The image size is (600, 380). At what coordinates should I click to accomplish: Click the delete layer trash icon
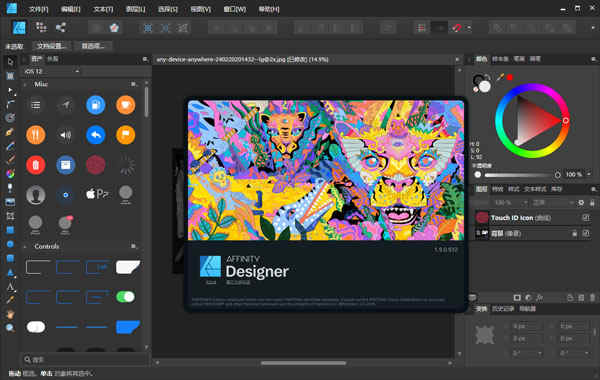[592, 297]
